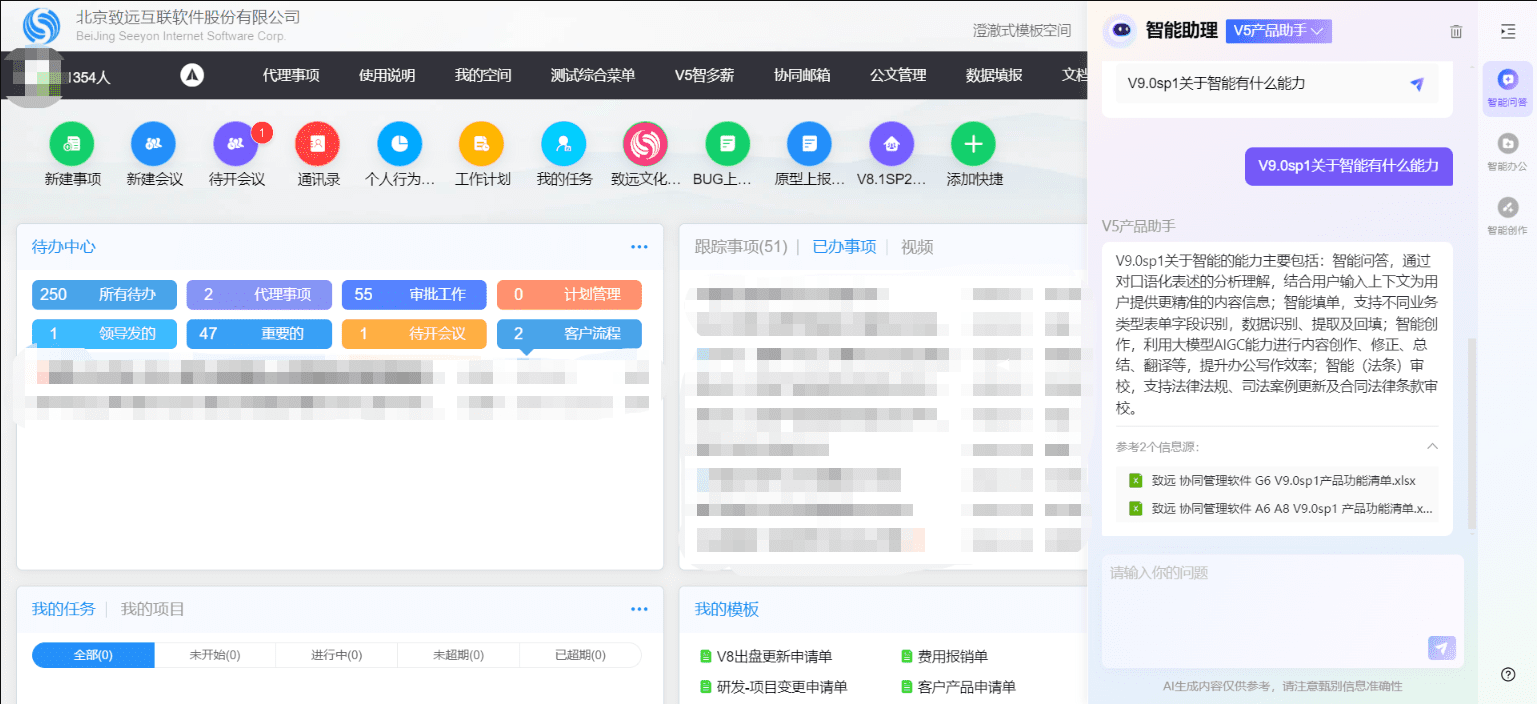
Task: Open V5产品助手 assistant dropdown
Action: pos(1278,31)
